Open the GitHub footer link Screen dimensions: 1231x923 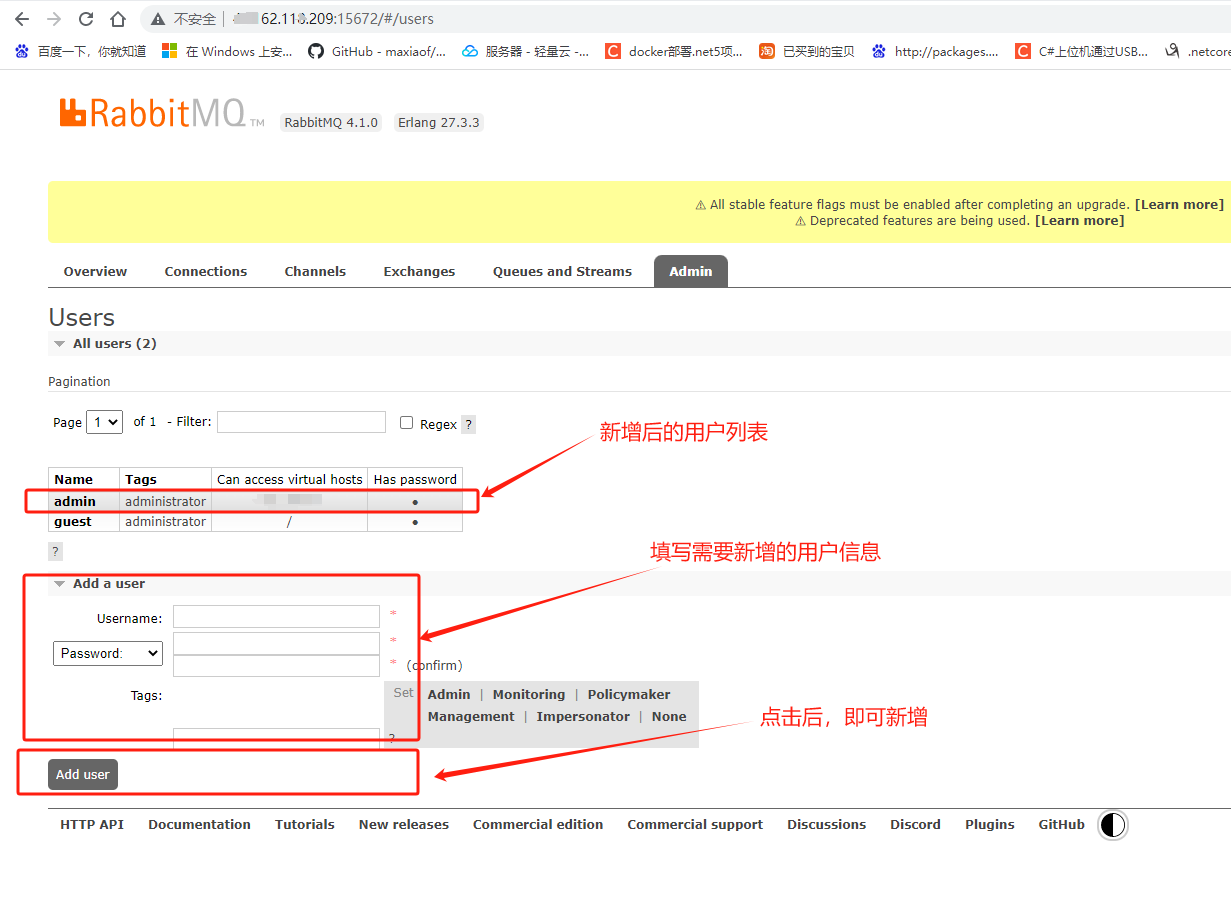[1061, 824]
